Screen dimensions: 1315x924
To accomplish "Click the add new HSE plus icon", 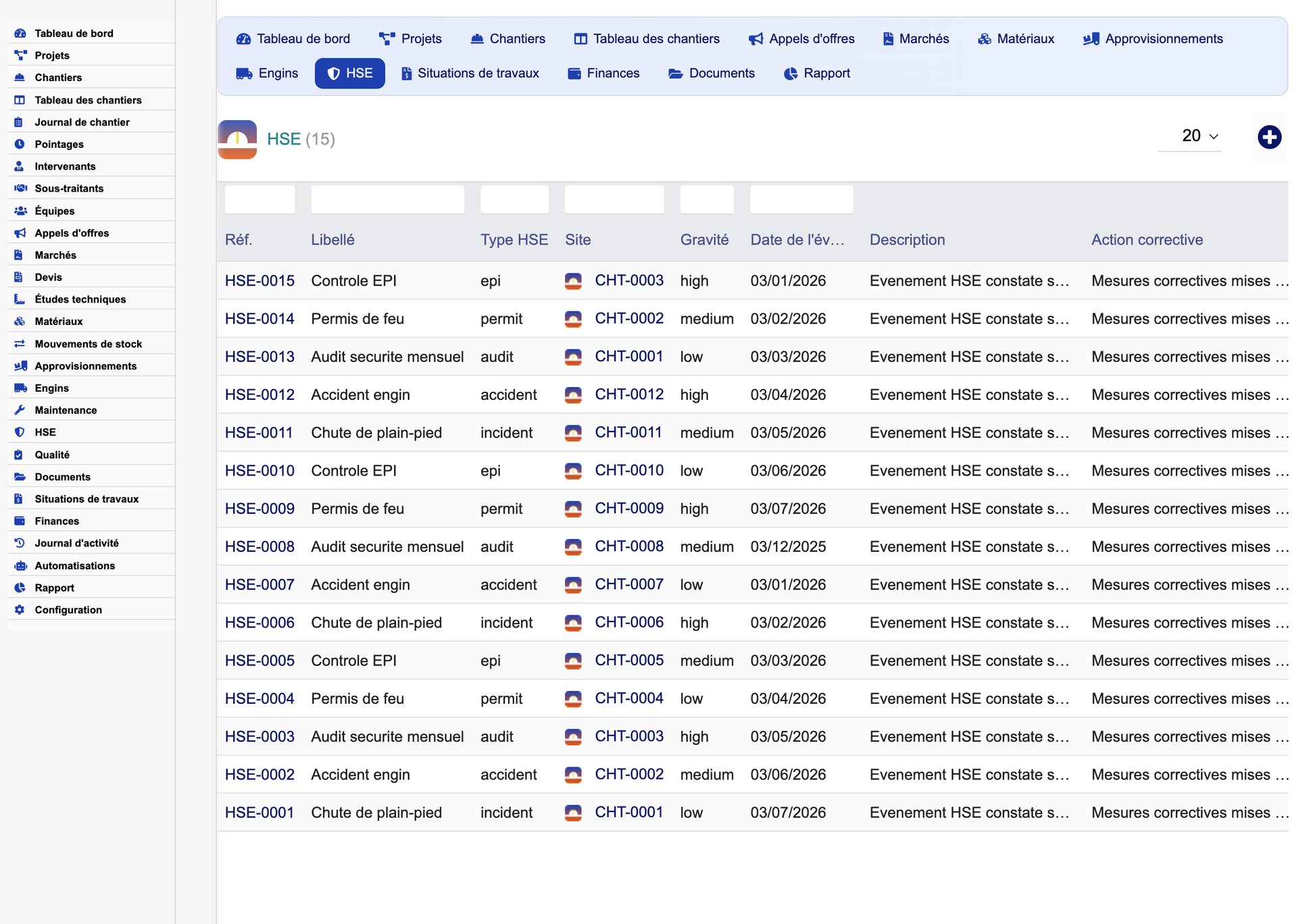I will [1270, 137].
